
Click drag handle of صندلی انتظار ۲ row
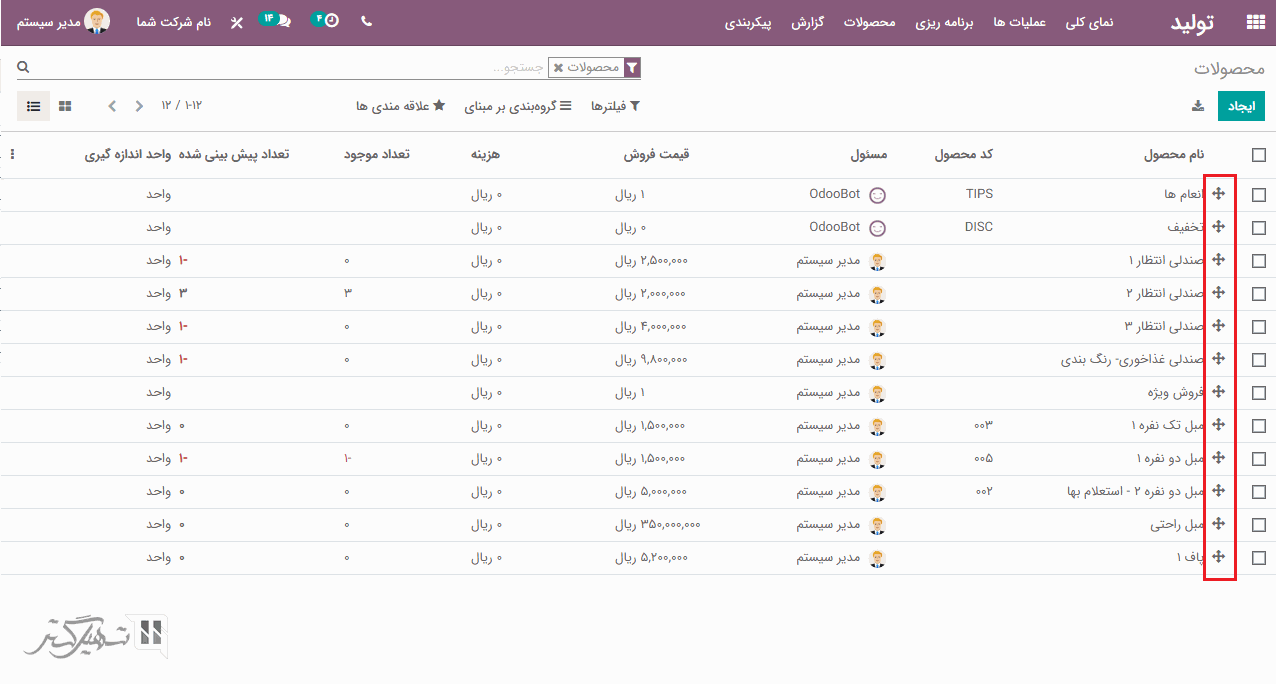[x=1218, y=293]
